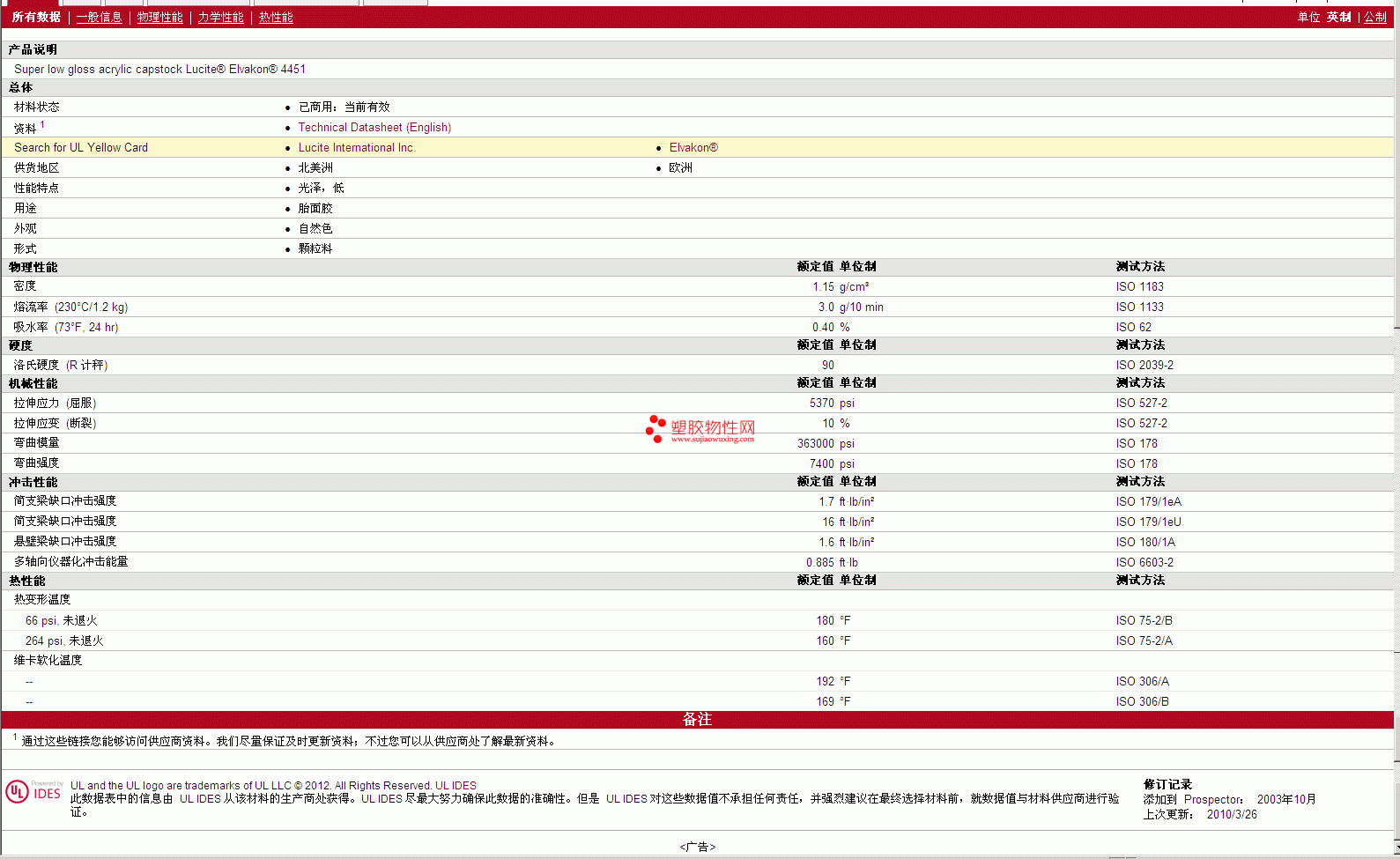The image size is (1400, 859).
Task: Open the 一般信息 tab
Action: 99,18
